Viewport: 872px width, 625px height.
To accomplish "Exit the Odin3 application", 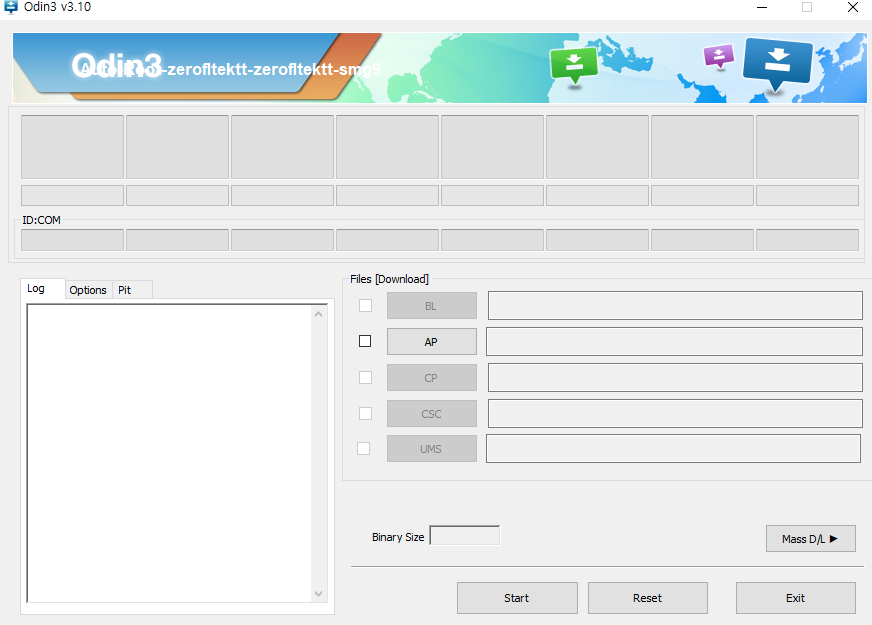I will click(796, 598).
